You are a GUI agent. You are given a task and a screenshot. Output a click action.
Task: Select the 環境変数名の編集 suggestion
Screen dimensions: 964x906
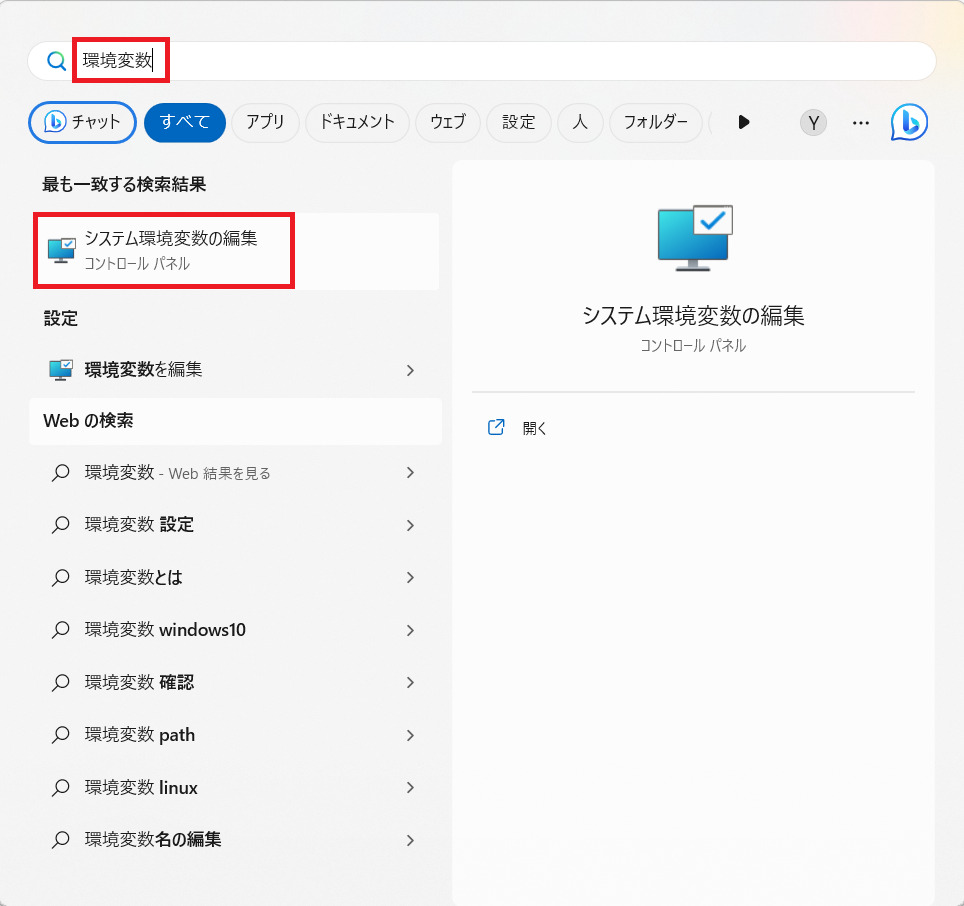coord(236,840)
